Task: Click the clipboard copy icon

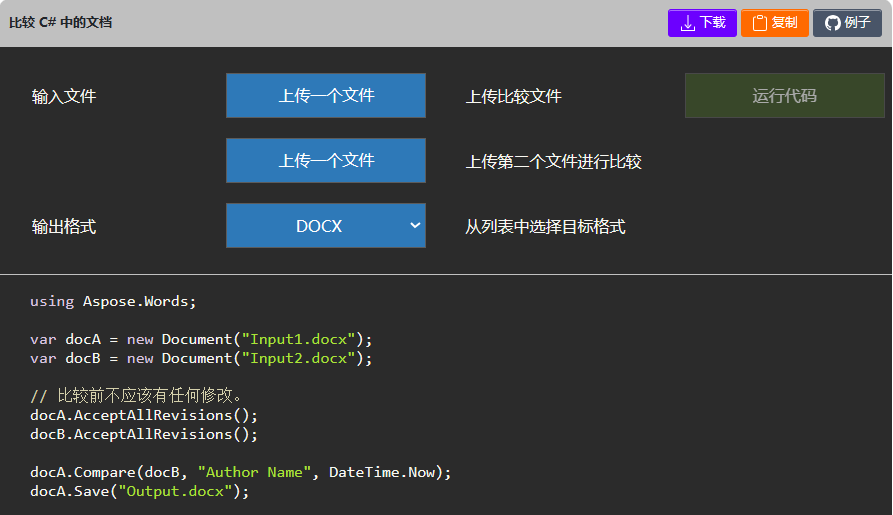Action: [x=760, y=23]
